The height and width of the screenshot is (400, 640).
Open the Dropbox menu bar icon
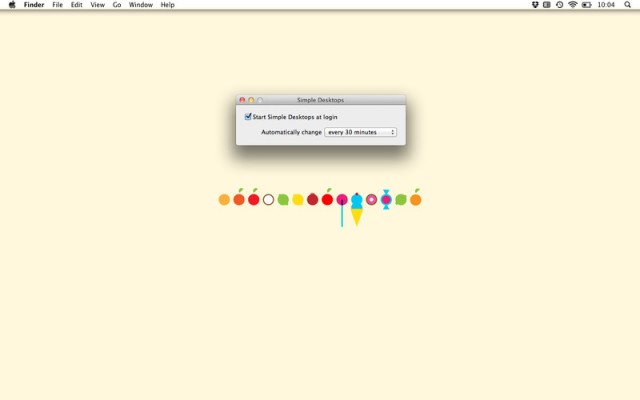535,5
